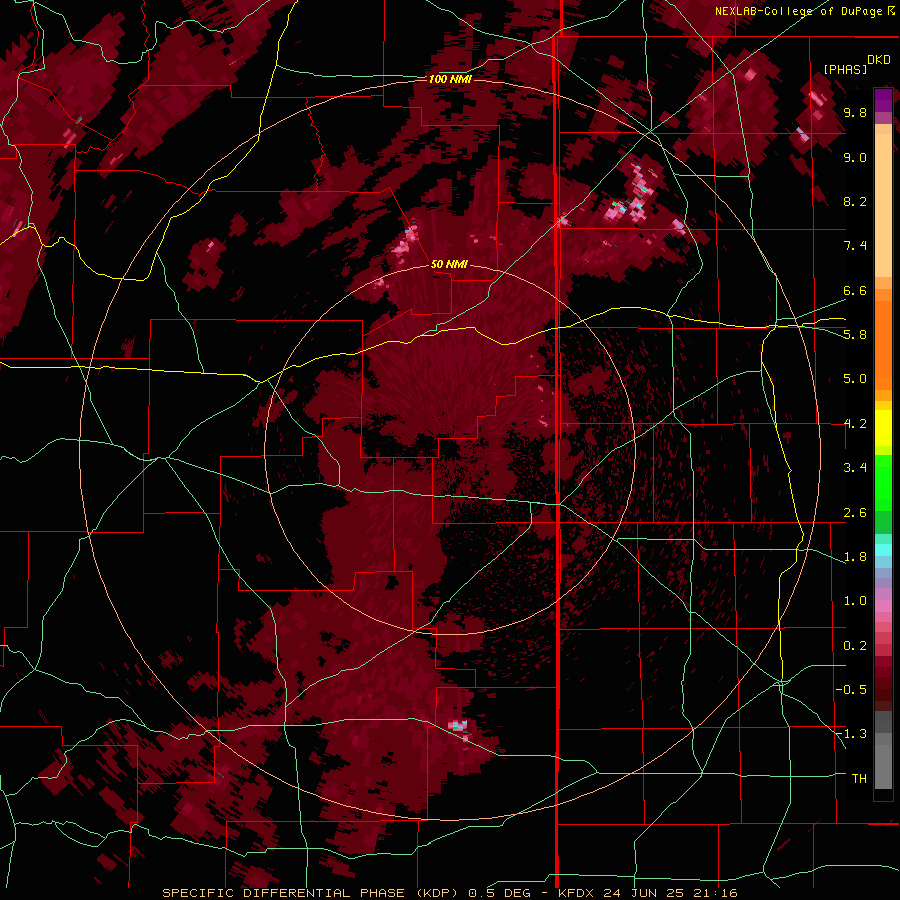Click the peach segment of the color bar
Screen dimensions: 900x900
coord(883,205)
